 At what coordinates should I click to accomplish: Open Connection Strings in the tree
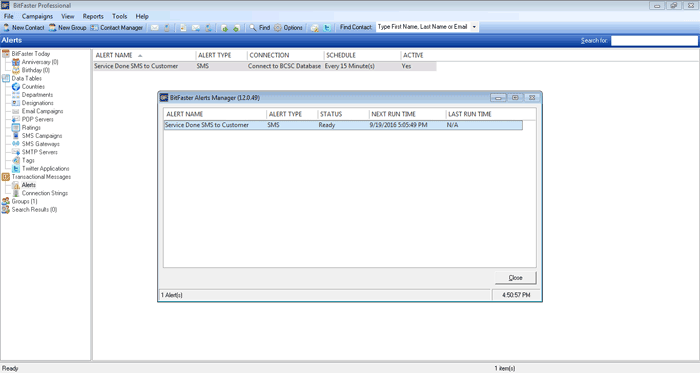click(40, 193)
